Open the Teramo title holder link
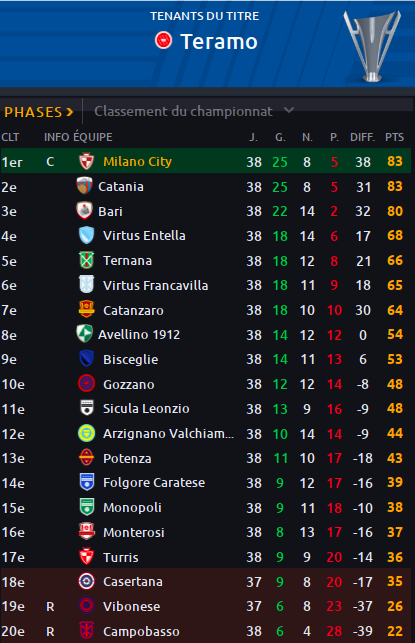This screenshot has width=415, height=643. [x=219, y=41]
